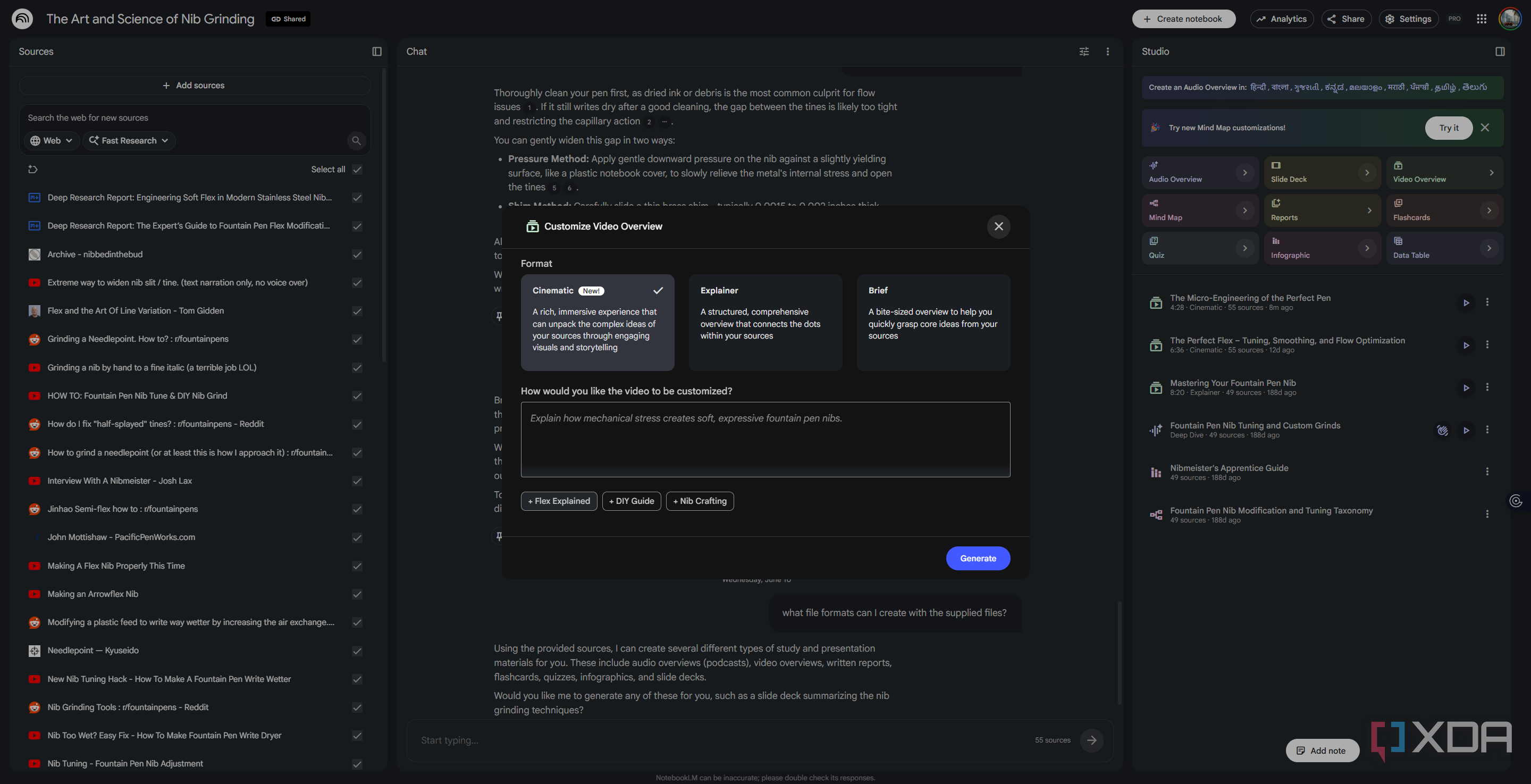
Task: Select the Brief video format
Action: (933, 323)
